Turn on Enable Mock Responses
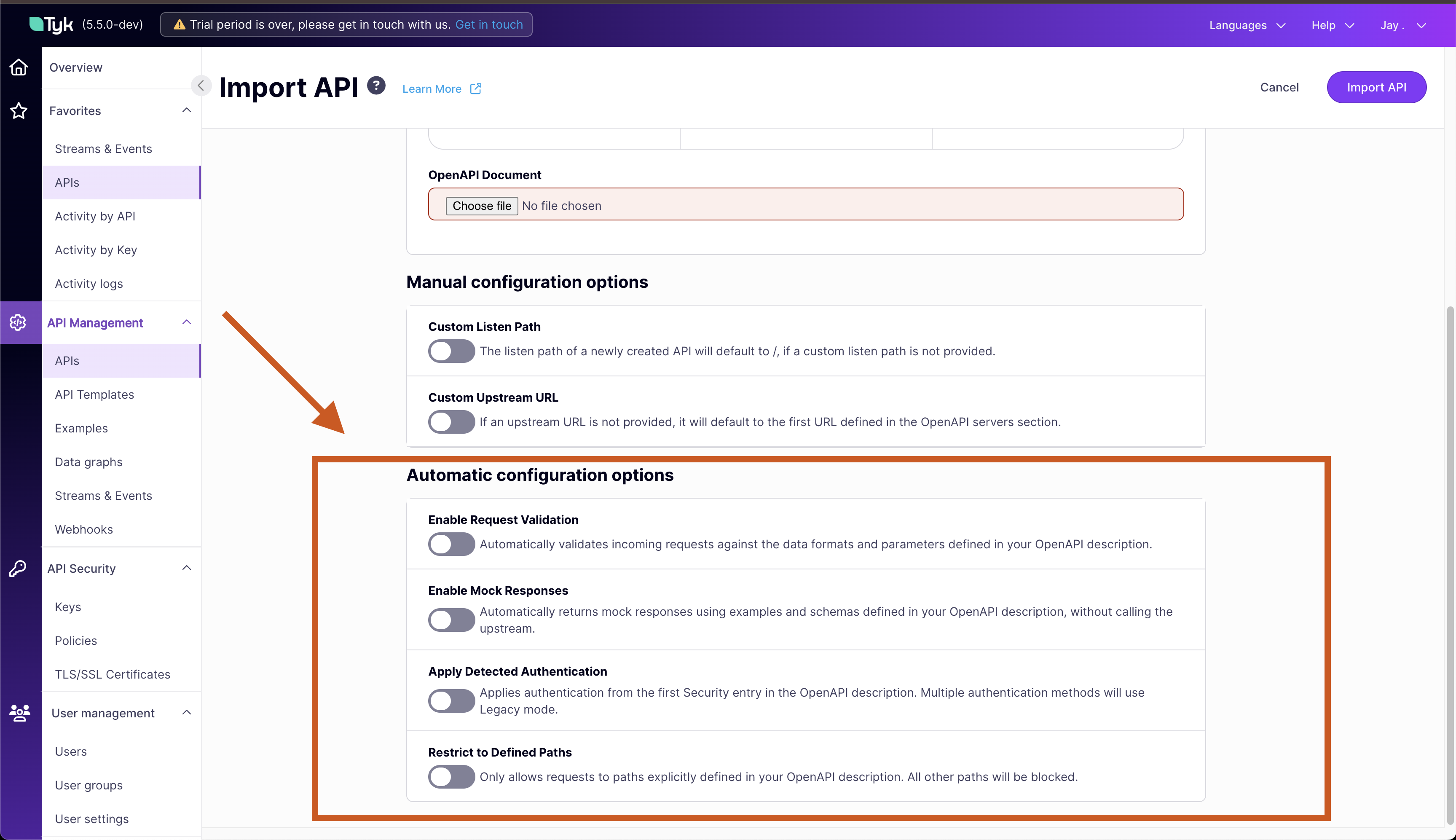This screenshot has width=1456, height=840. pos(451,620)
